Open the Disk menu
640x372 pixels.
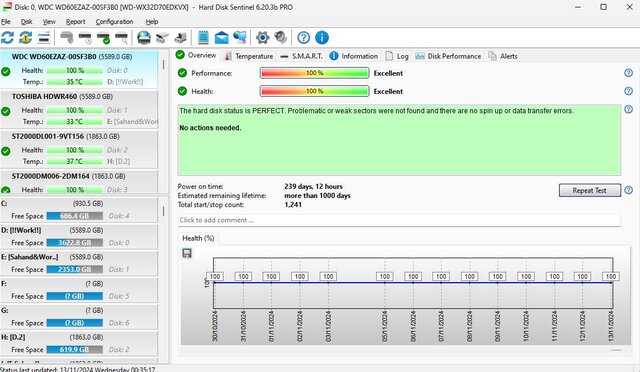coord(27,22)
